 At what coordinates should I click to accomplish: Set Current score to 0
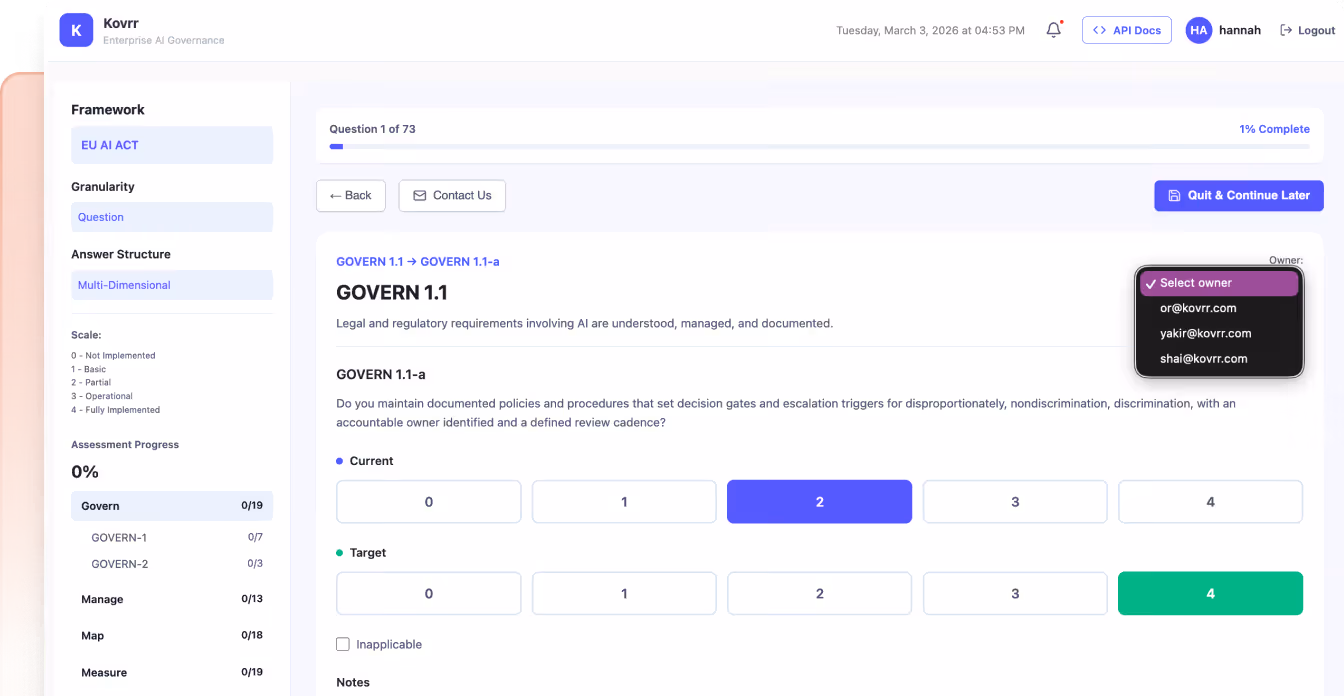pos(429,502)
